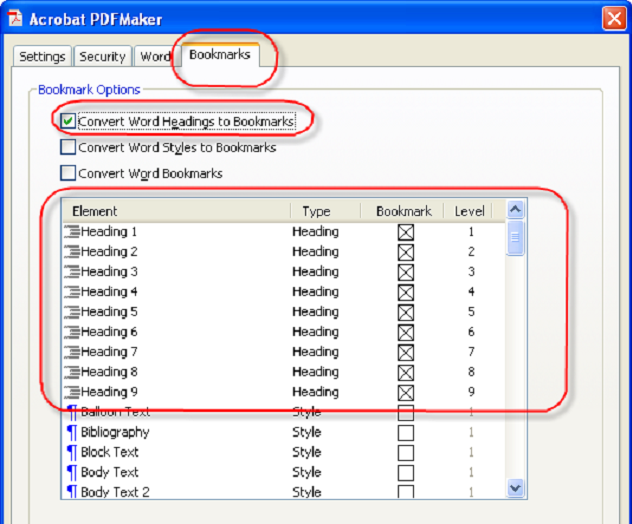
Task: Toggle bookmark box for Heading 7
Action: click(x=405, y=352)
